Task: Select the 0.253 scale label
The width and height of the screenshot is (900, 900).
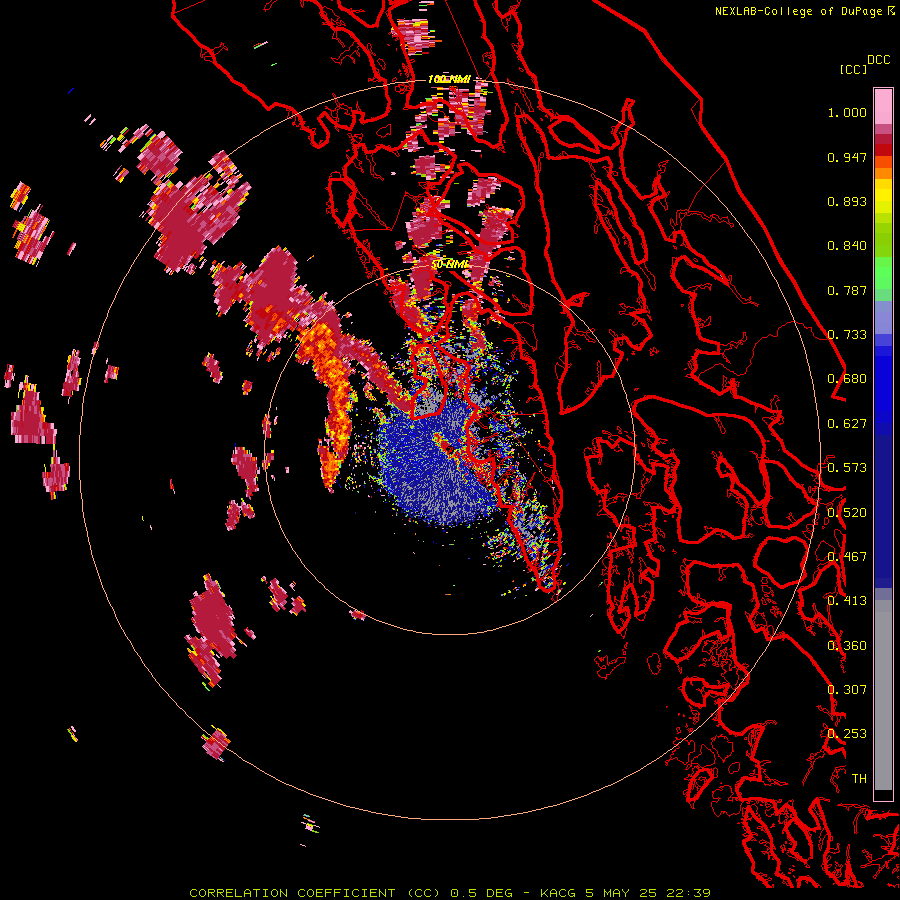Action: tap(847, 734)
